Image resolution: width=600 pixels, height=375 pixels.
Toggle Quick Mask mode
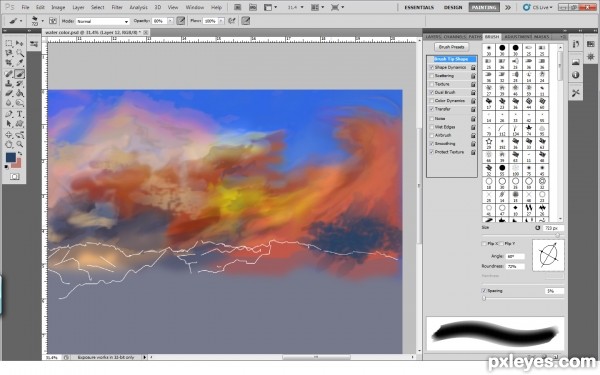point(15,176)
